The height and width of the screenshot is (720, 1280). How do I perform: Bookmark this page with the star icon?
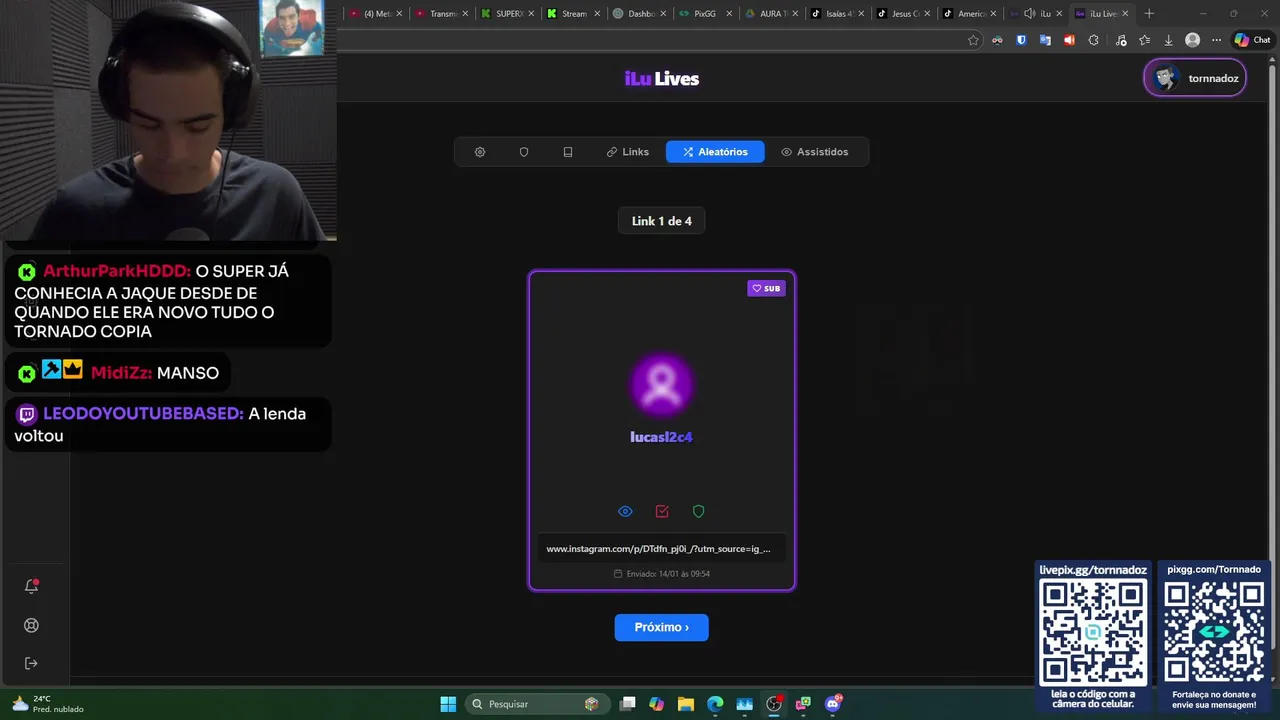coord(973,40)
